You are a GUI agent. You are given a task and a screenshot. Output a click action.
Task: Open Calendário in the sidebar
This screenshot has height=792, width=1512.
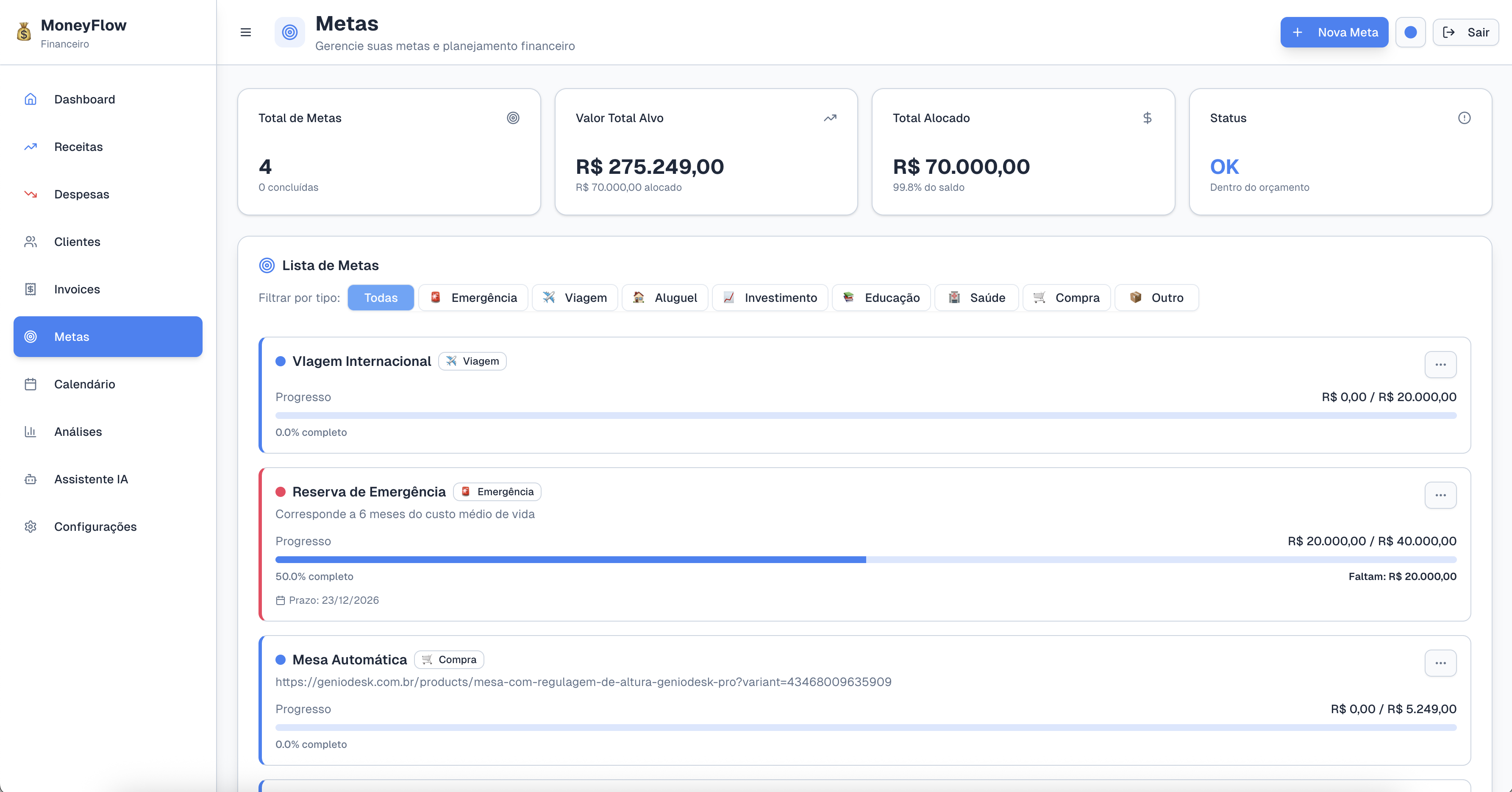[x=108, y=384]
